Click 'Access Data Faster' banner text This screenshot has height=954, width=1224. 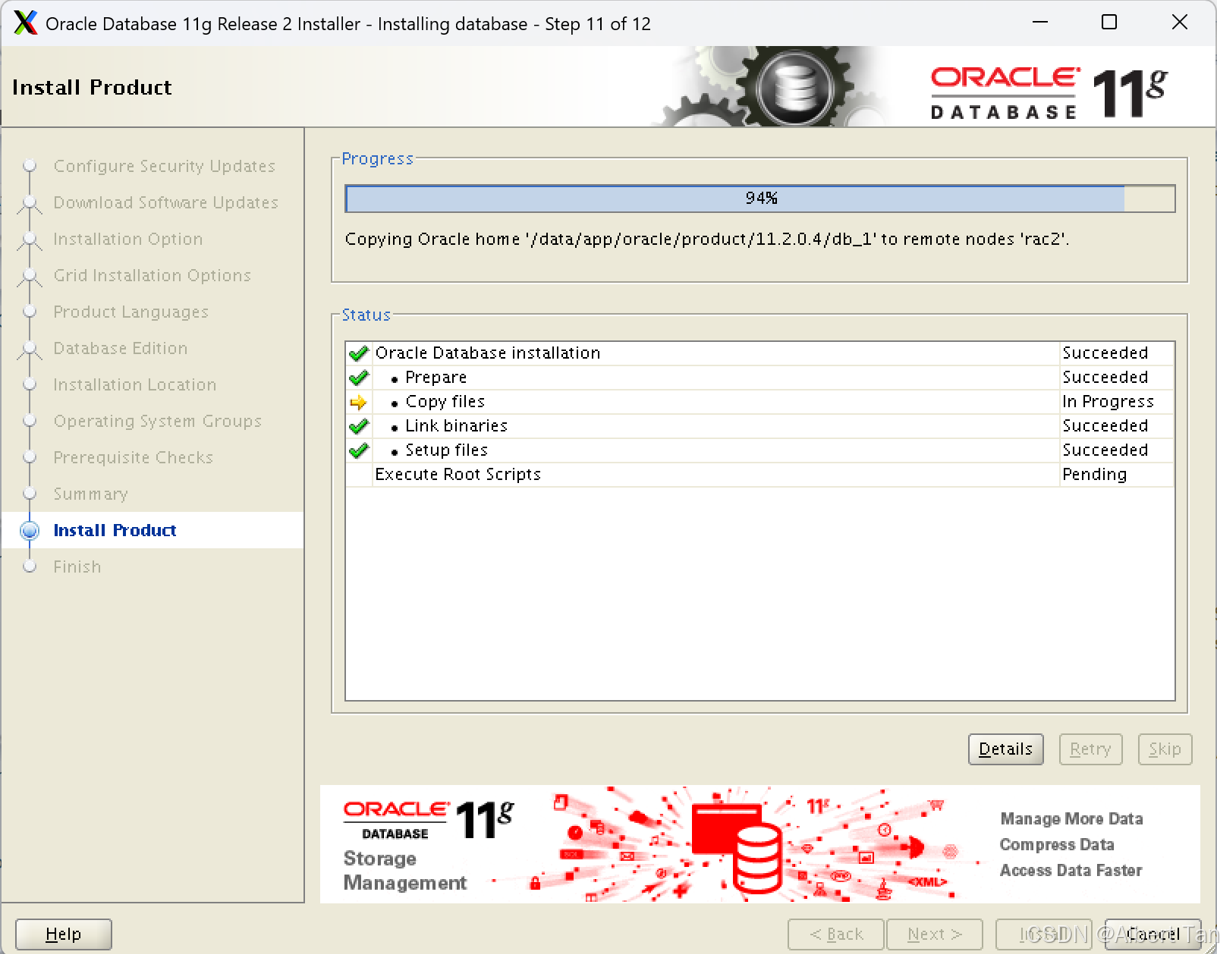pos(1070,871)
